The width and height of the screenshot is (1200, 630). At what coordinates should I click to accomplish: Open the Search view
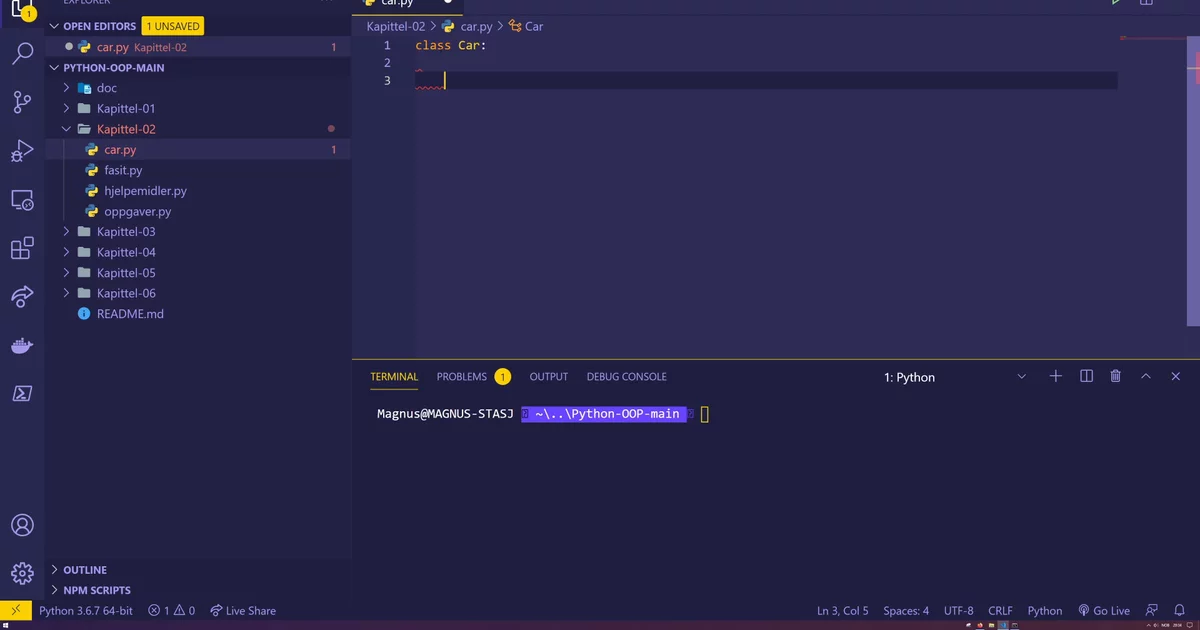22,54
